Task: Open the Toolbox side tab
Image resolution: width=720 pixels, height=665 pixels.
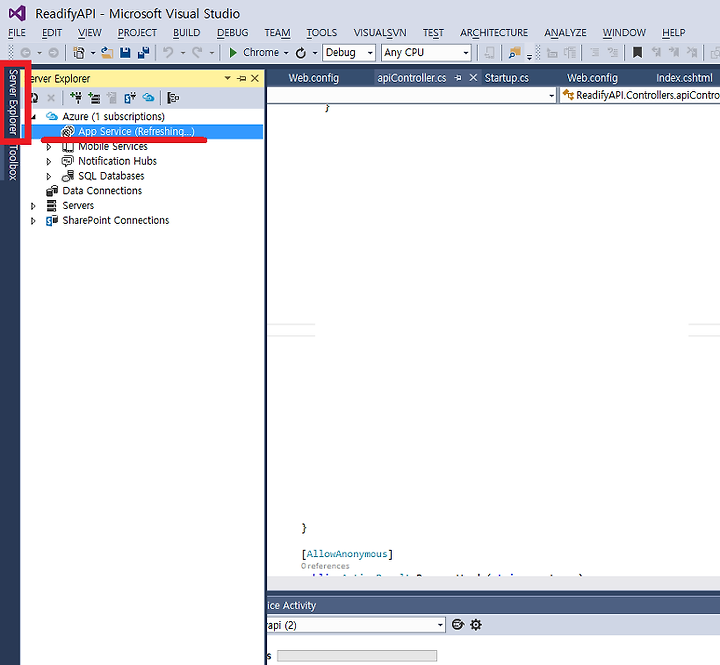Action: point(13,162)
